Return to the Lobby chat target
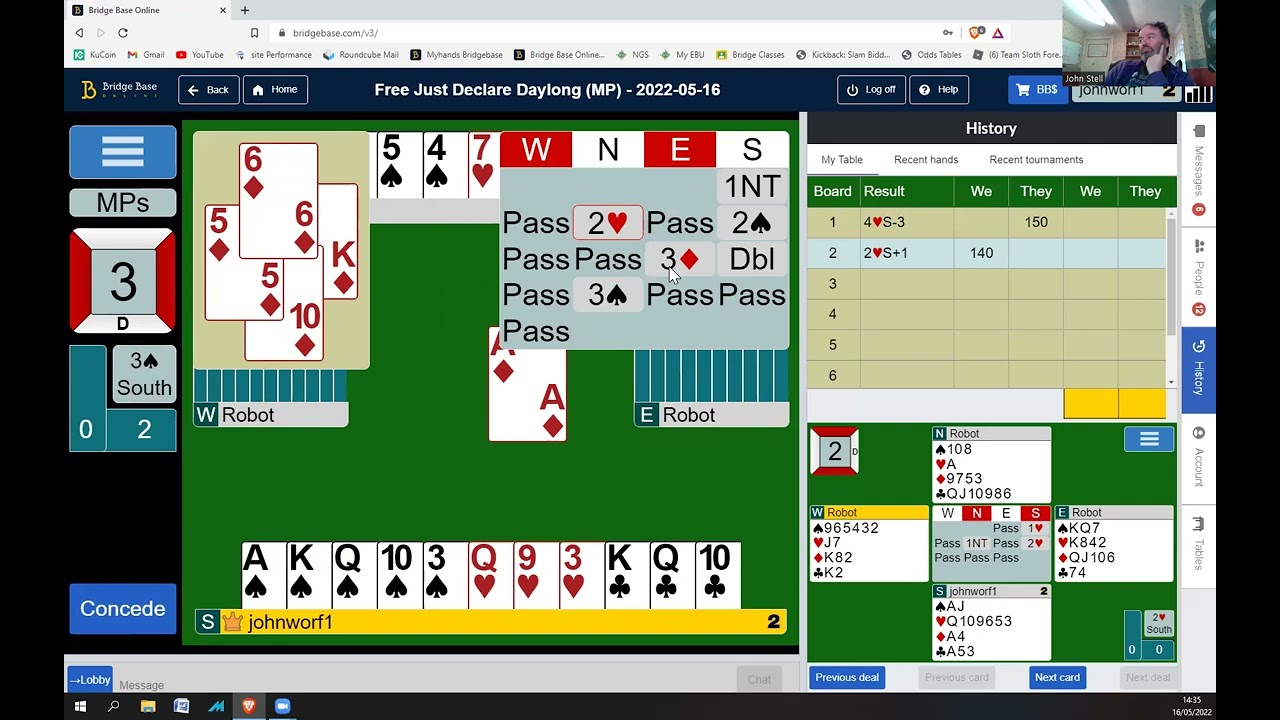This screenshot has height=720, width=1280. coord(89,680)
